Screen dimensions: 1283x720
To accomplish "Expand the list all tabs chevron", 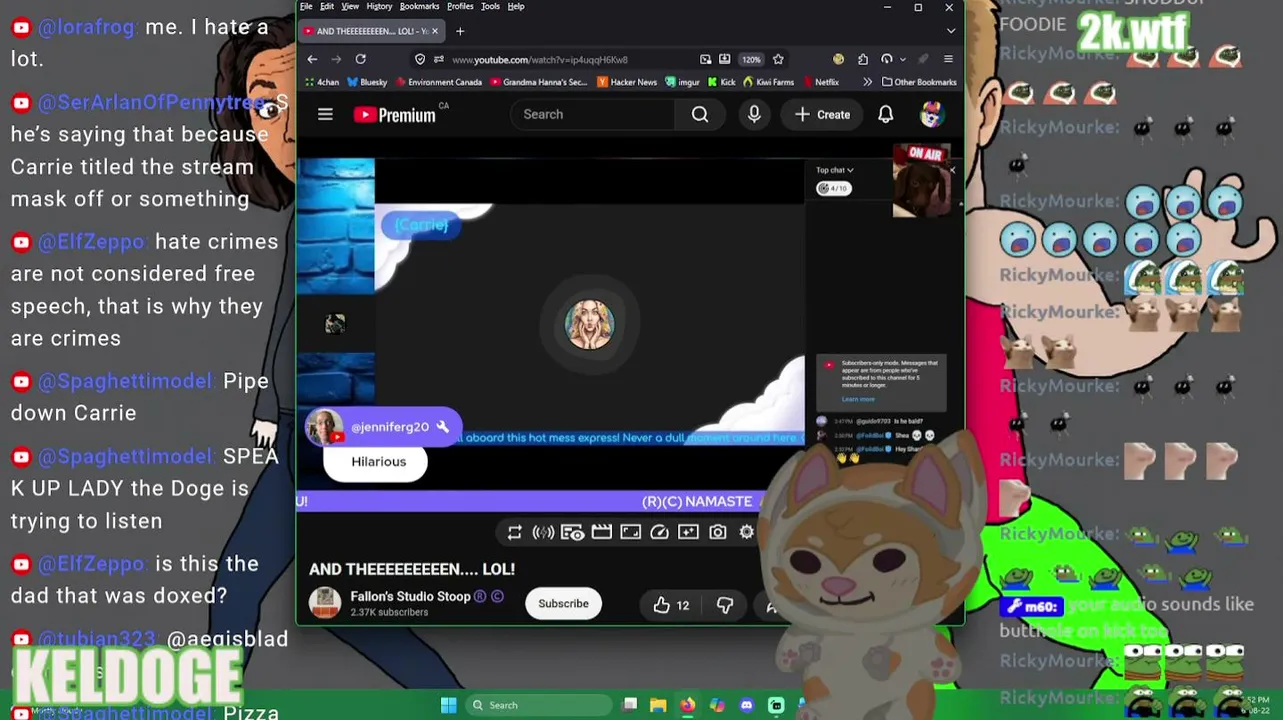I will click(x=950, y=31).
